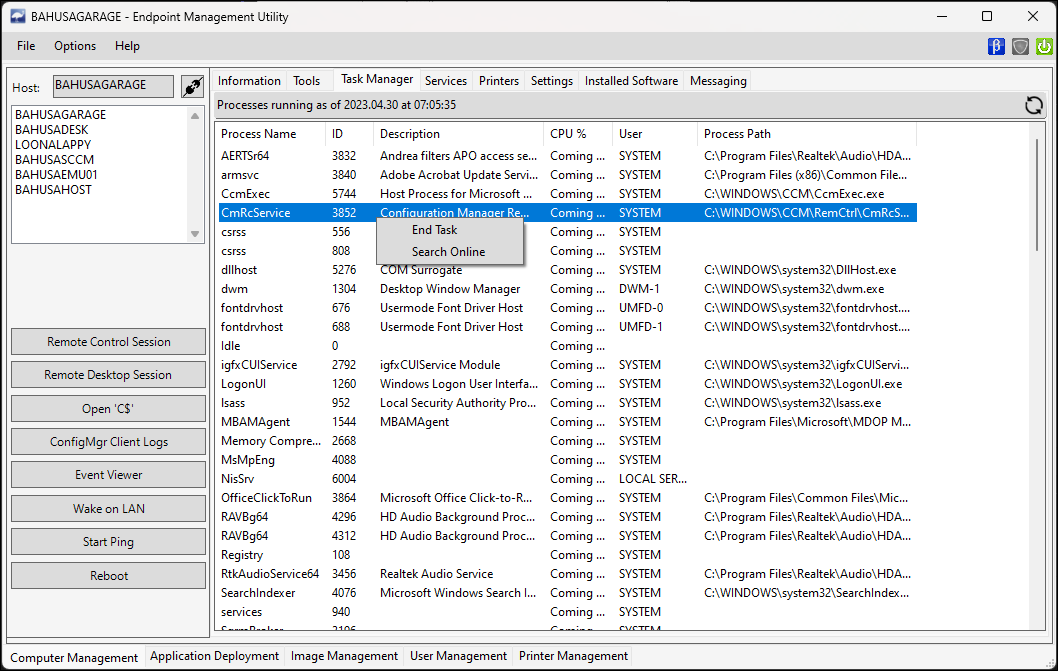Viewport: 1058px width, 671px height.
Task: Sort by CPU % column header
Action: click(x=578, y=134)
